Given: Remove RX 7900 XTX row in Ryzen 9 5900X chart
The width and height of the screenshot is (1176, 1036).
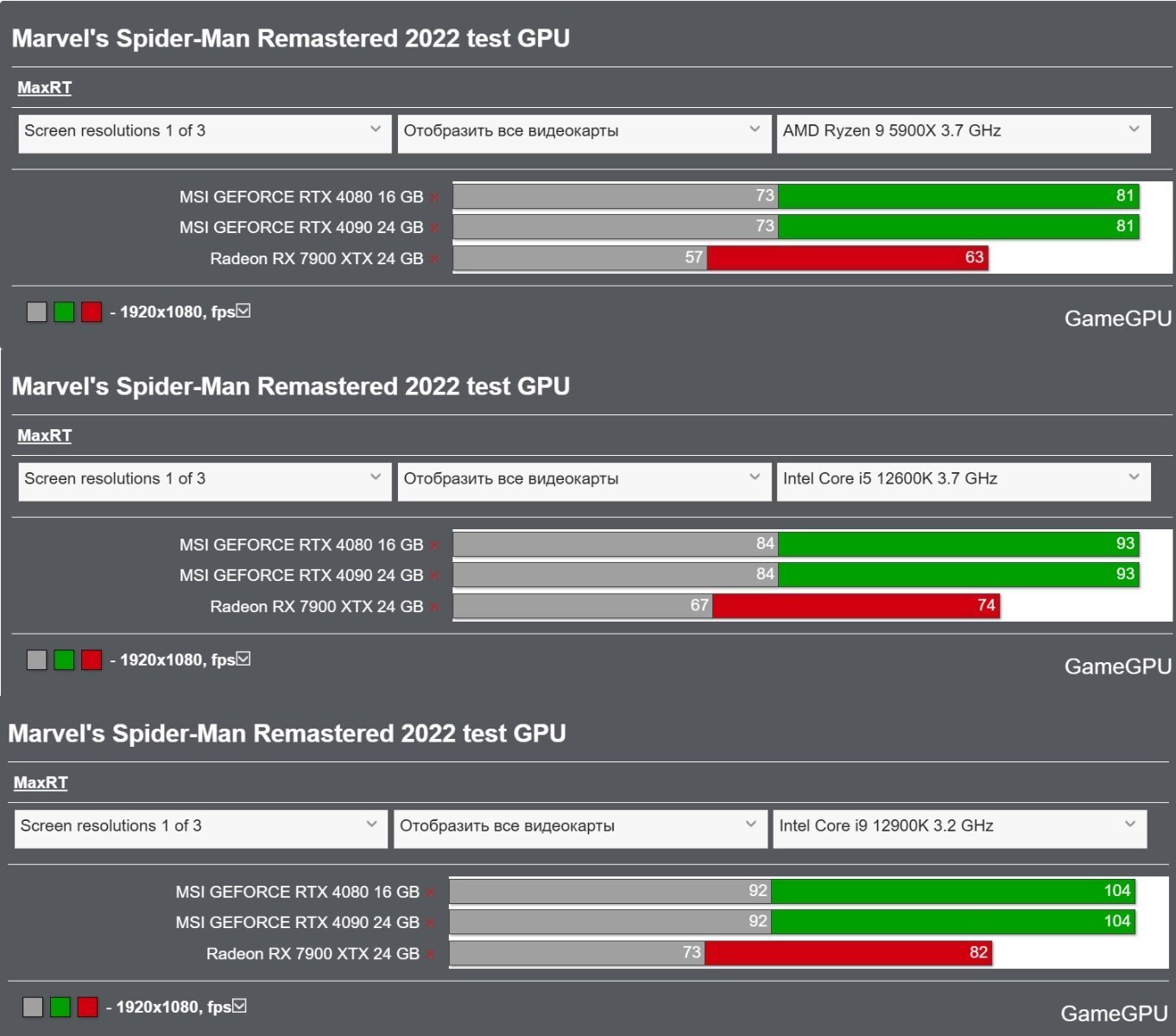Looking at the screenshot, I should coord(434,259).
